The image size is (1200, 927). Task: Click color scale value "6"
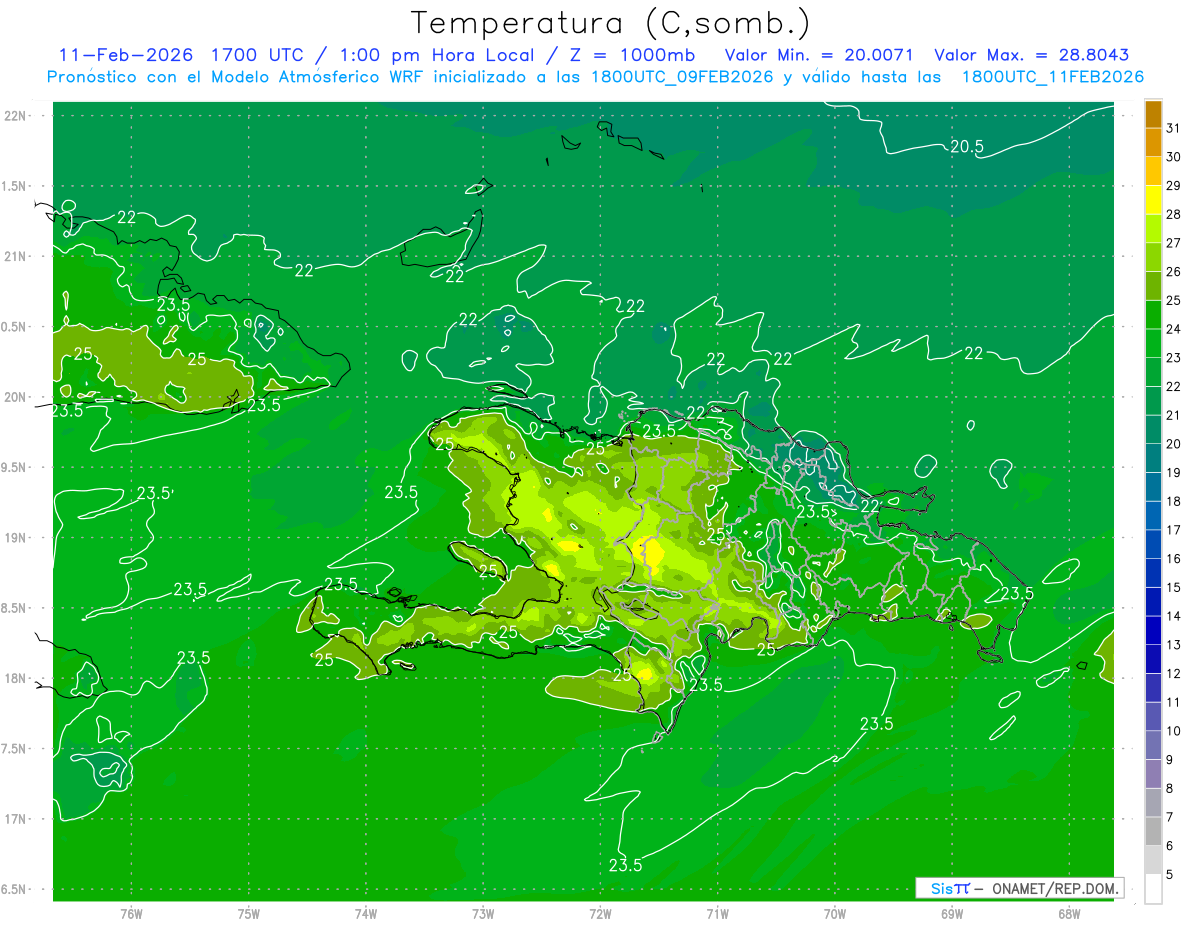1169,846
